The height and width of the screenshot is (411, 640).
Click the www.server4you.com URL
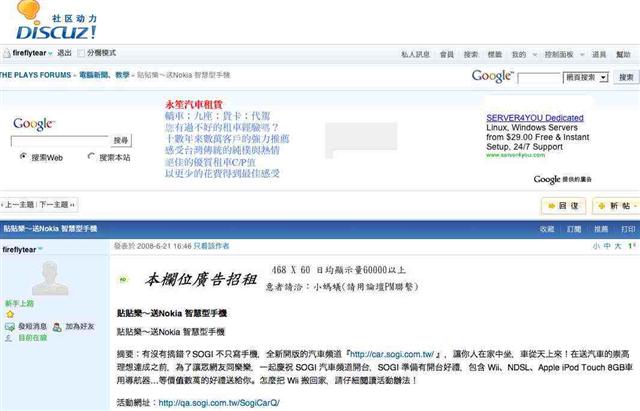coord(516,155)
